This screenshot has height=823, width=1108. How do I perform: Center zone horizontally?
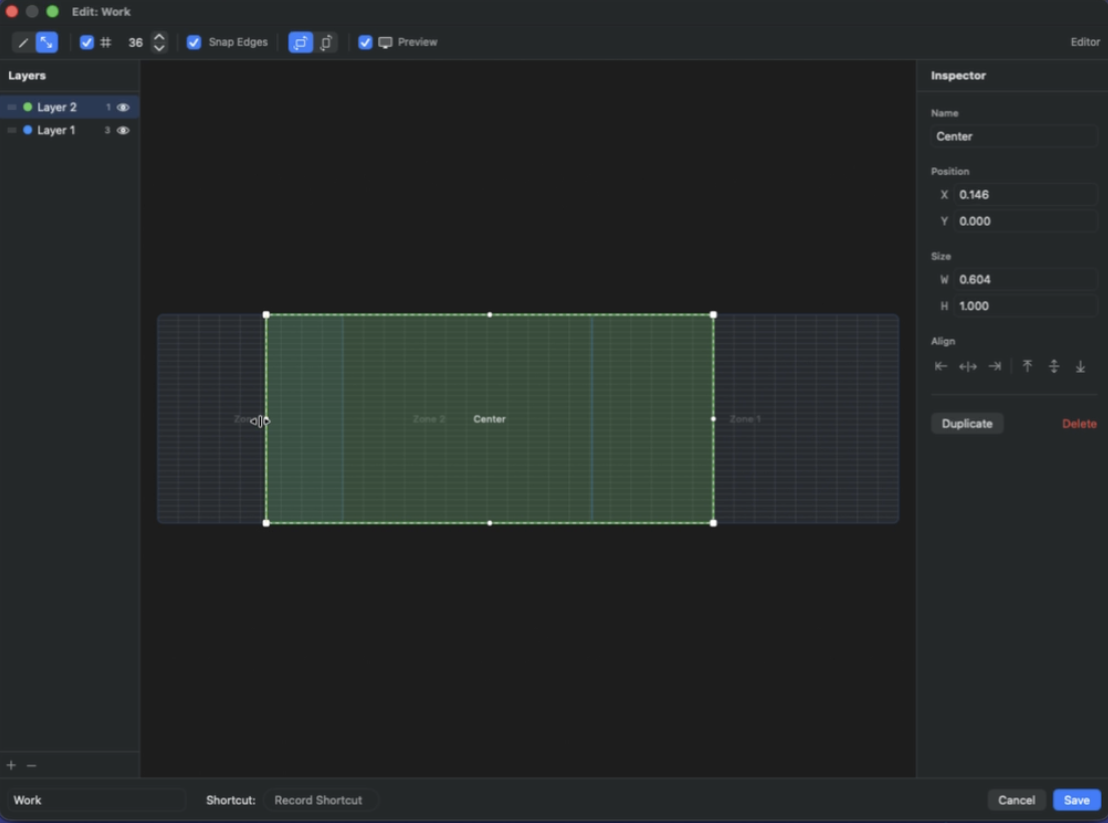click(x=967, y=367)
